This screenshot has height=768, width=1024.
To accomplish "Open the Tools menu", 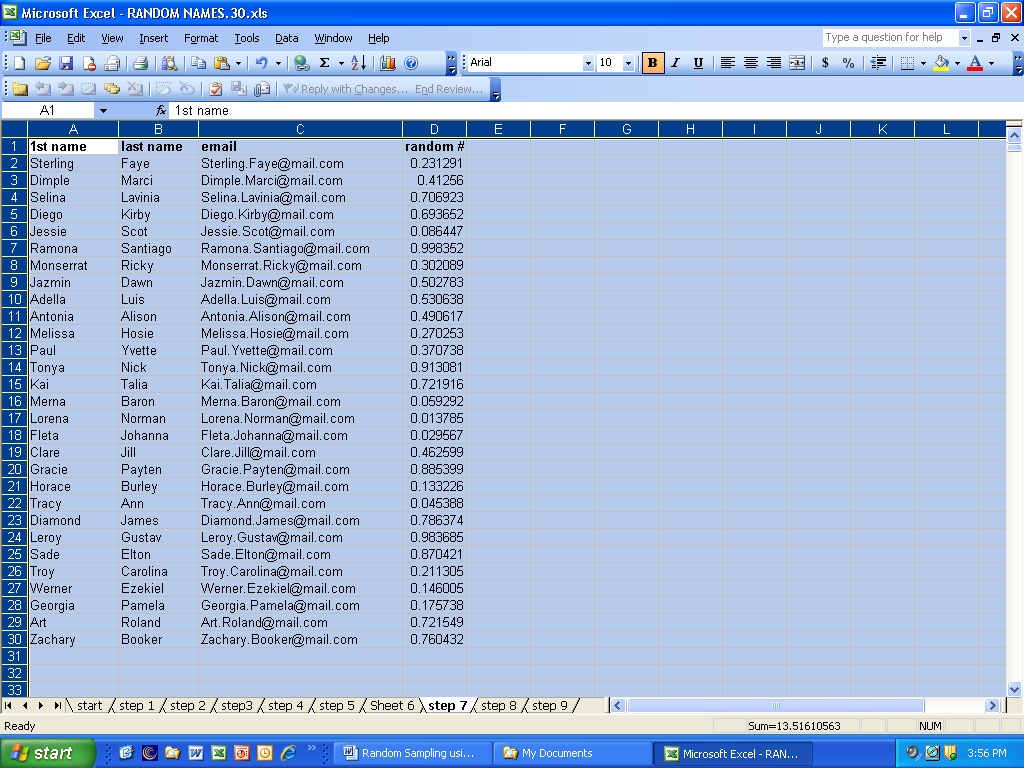I will [x=247, y=38].
